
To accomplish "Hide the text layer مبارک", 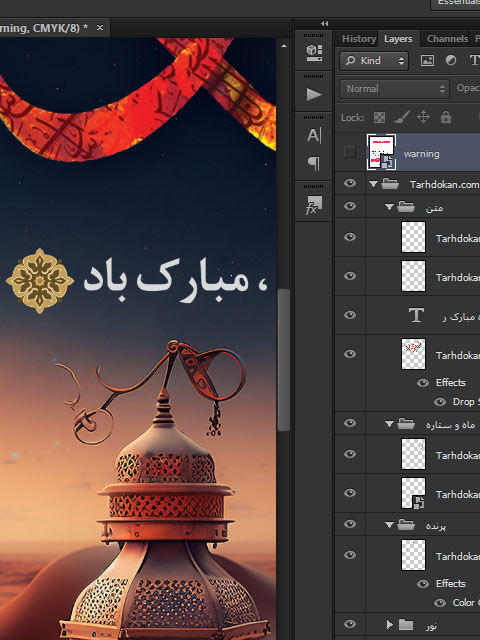I will pyautogui.click(x=350, y=315).
